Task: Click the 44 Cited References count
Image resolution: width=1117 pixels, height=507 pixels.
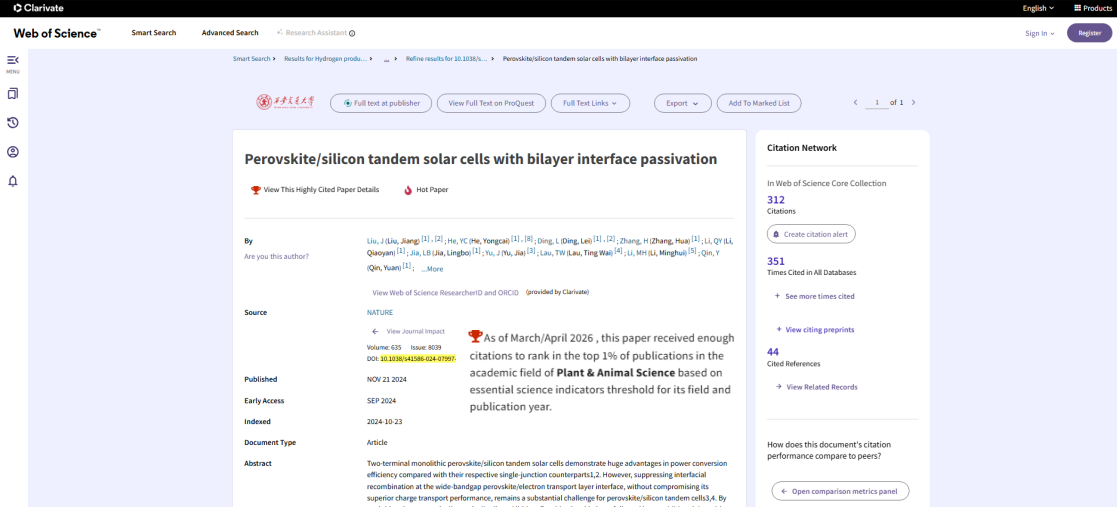Action: (x=773, y=352)
